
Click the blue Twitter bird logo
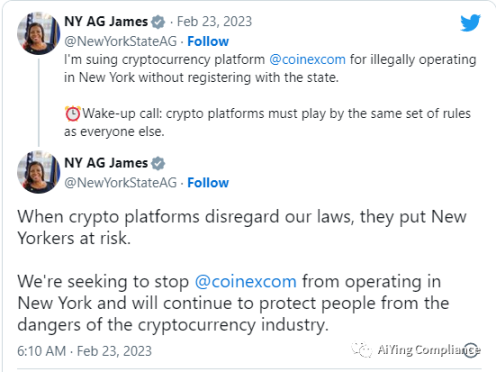(x=470, y=23)
